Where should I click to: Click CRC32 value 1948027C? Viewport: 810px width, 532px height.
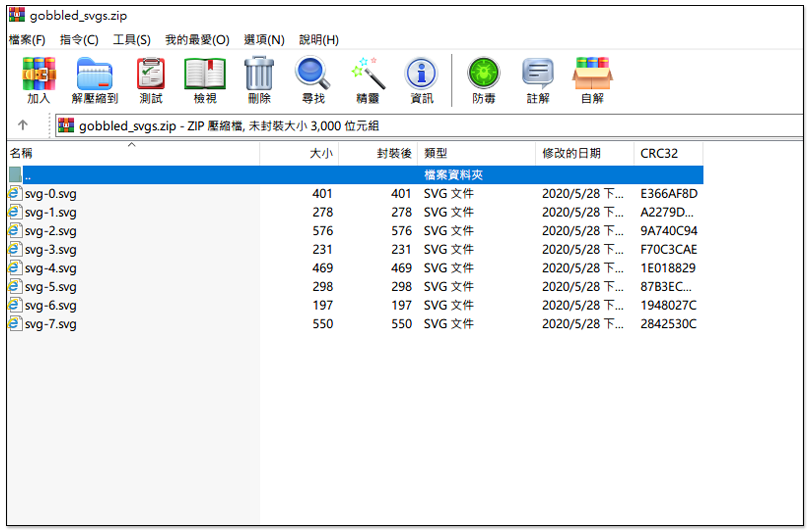(x=668, y=305)
